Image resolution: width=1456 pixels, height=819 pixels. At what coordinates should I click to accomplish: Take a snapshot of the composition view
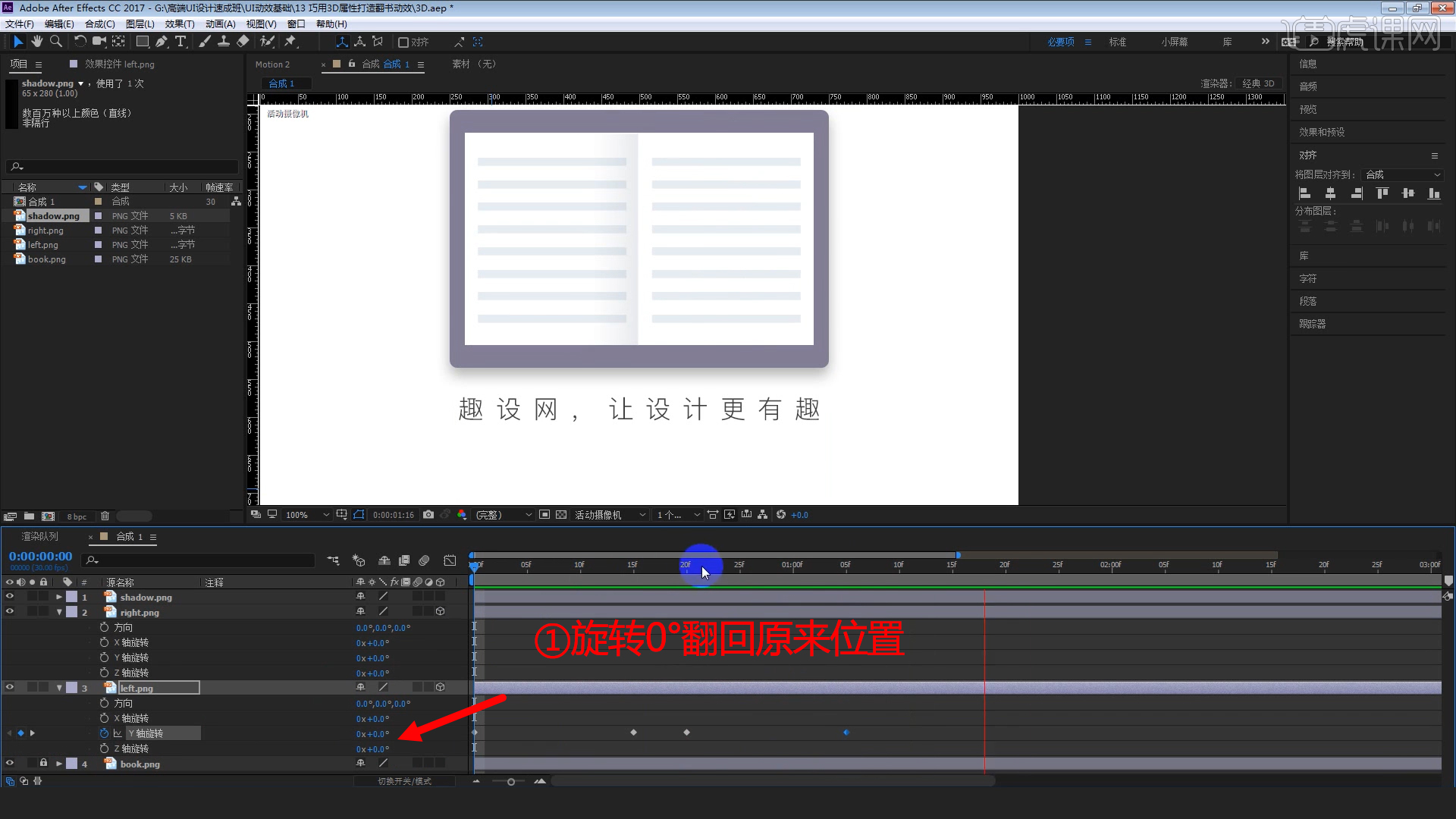(x=428, y=514)
